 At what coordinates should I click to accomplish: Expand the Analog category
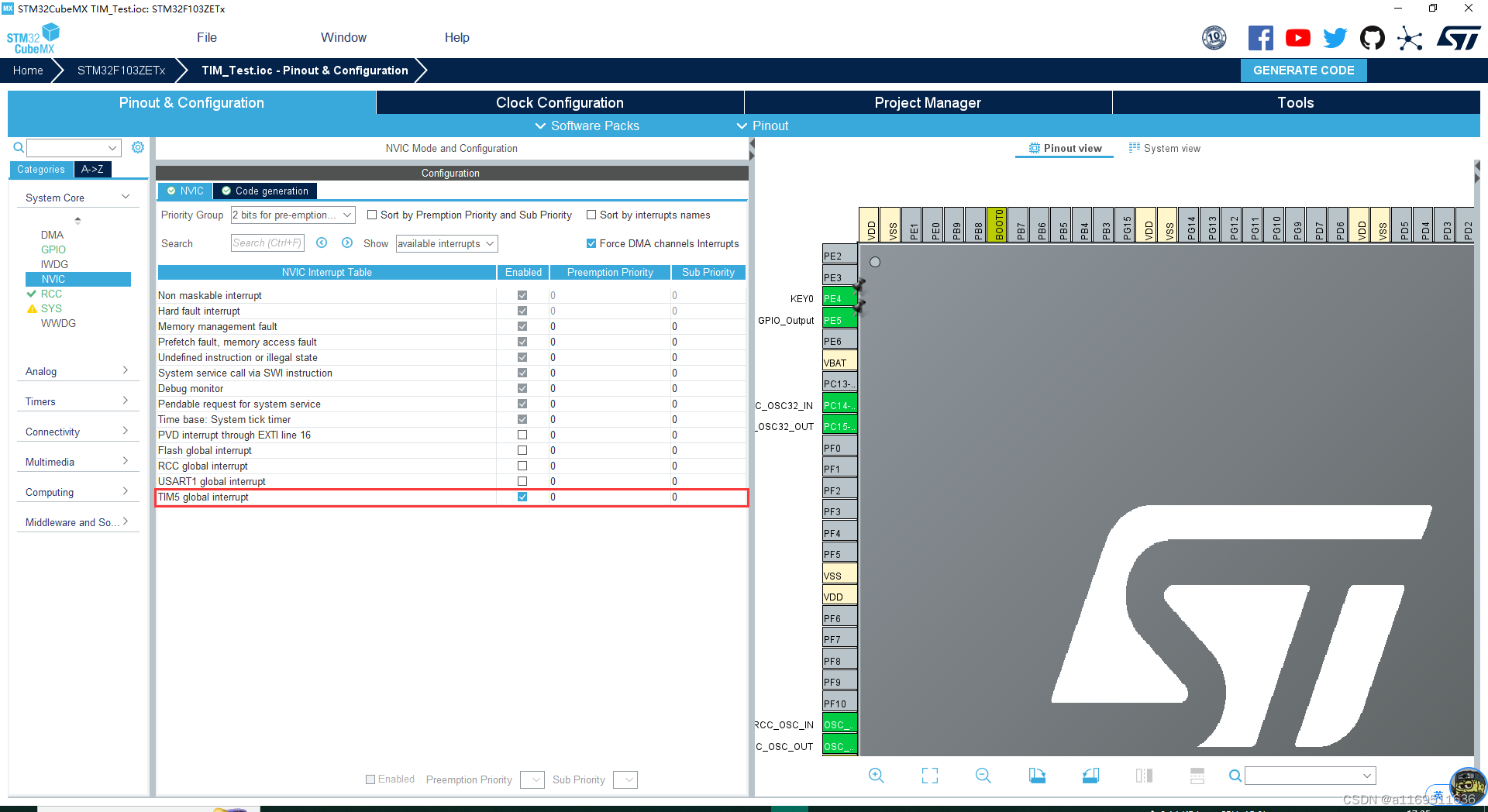pos(126,370)
